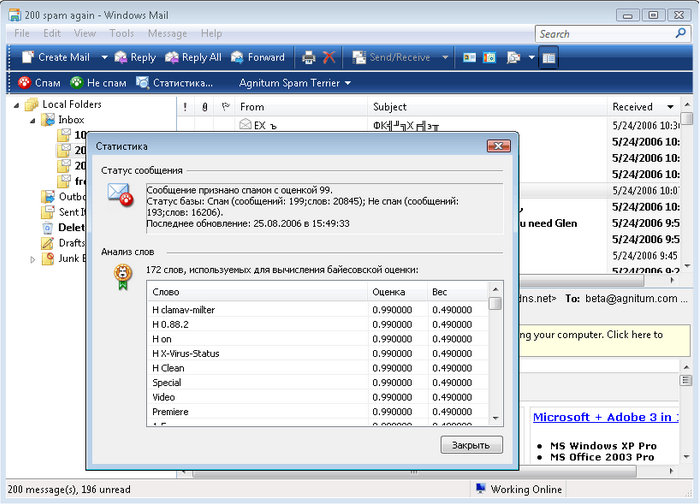The height and width of the screenshot is (504, 700).
Task: Select the 'Video' word row
Action: pyautogui.click(x=318, y=397)
